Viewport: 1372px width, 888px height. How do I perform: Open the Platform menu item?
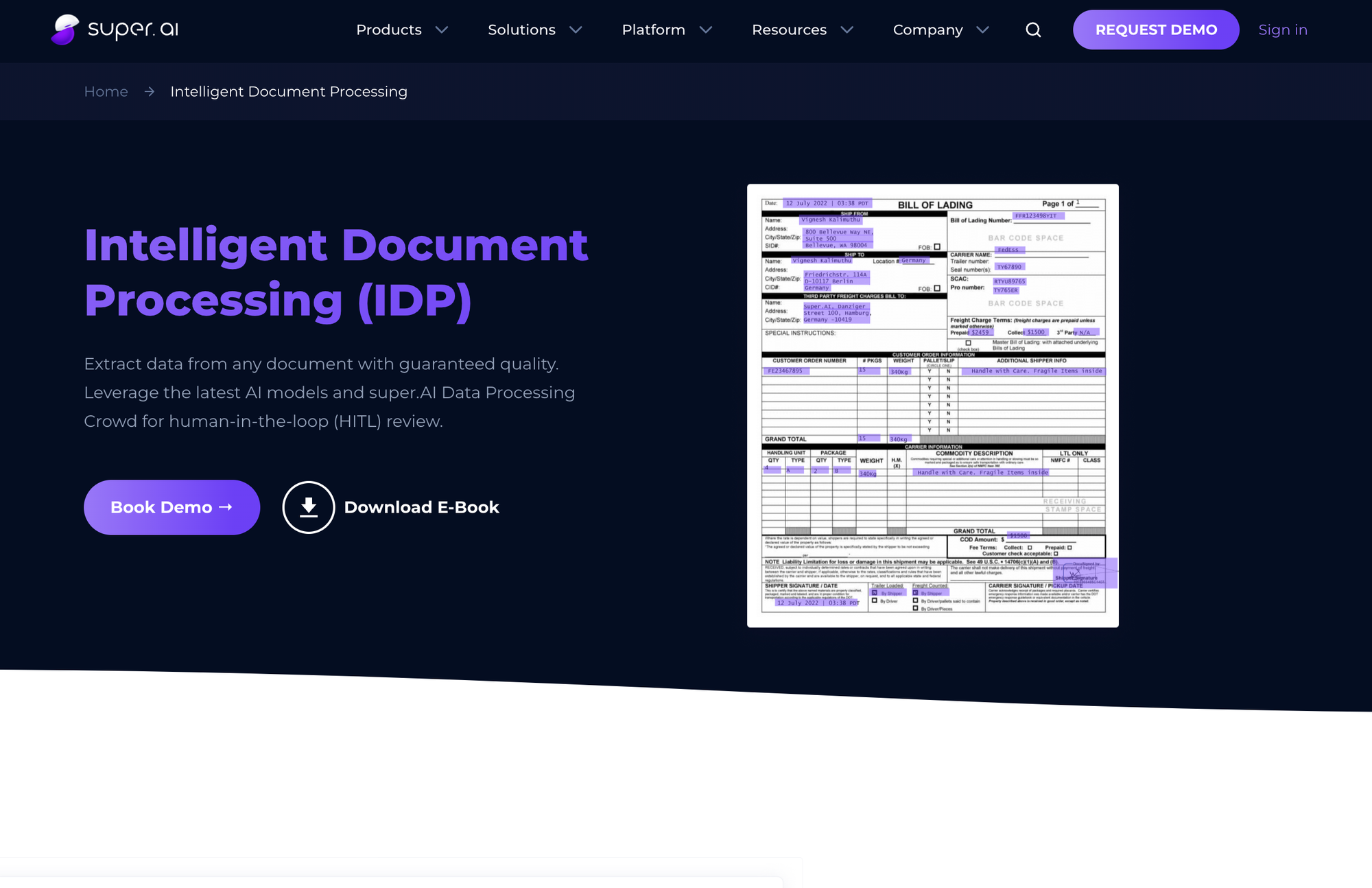pos(653,30)
